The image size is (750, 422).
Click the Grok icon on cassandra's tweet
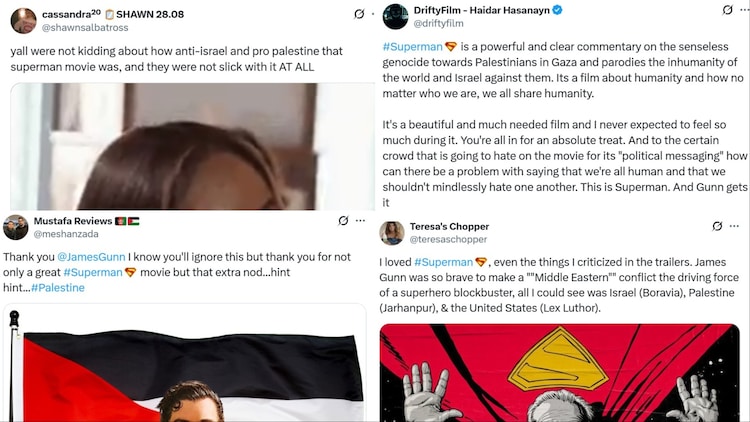[x=359, y=14]
